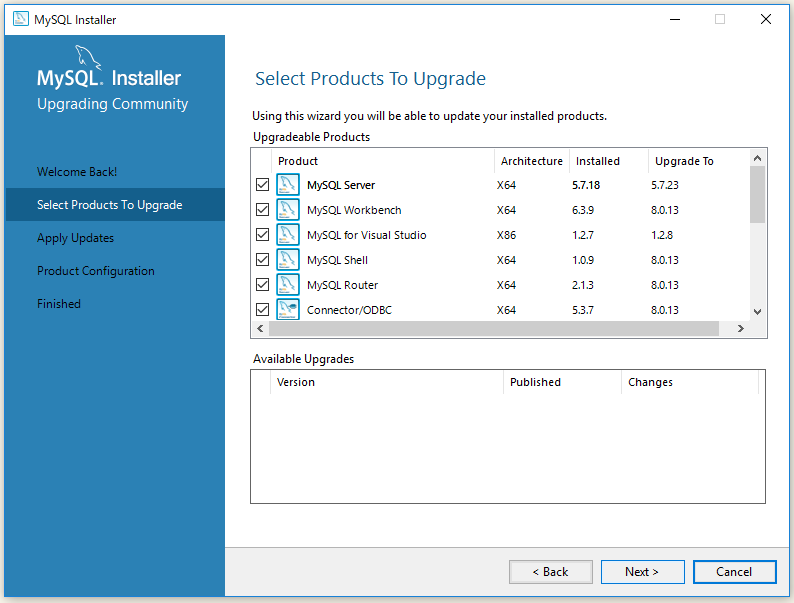
Task: Open Select Products To Upgrade step
Action: tap(115, 205)
